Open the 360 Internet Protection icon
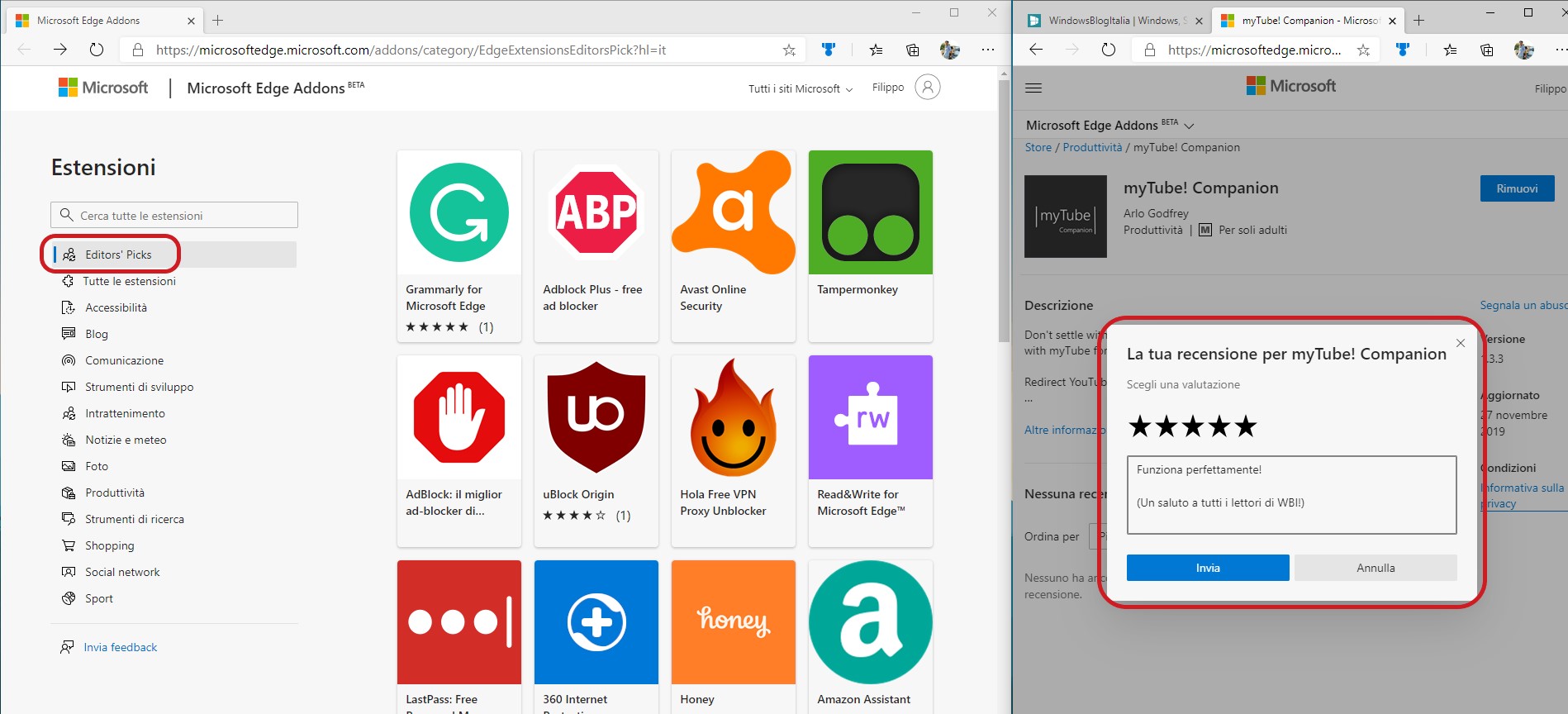This screenshot has width=1568, height=714. [596, 622]
